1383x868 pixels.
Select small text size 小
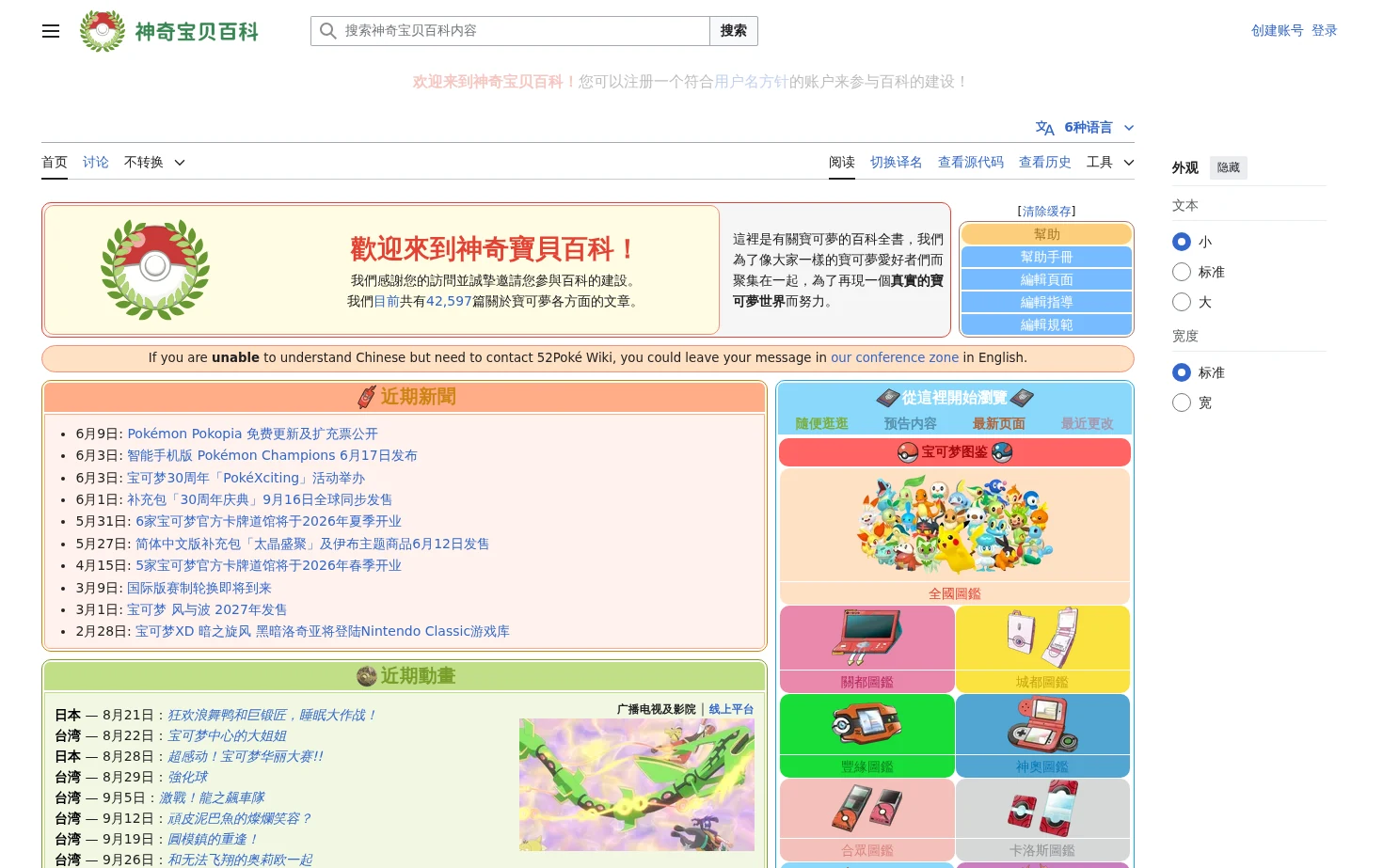[1182, 242]
